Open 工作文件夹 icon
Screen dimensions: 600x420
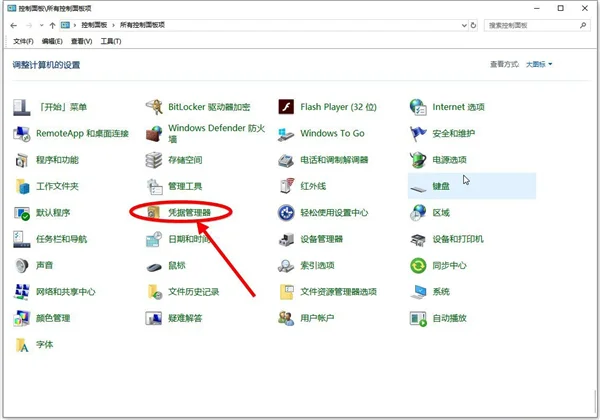pyautogui.click(x=22, y=186)
